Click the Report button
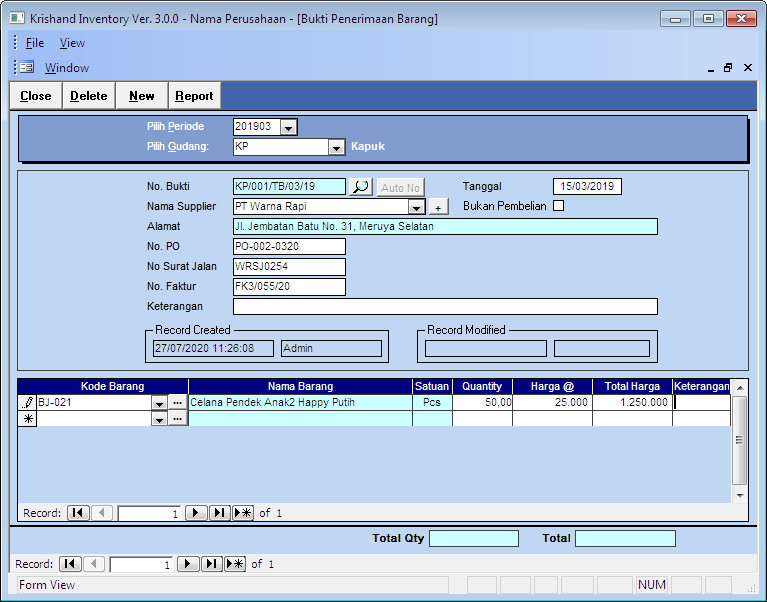The height and width of the screenshot is (602, 767). point(194,96)
